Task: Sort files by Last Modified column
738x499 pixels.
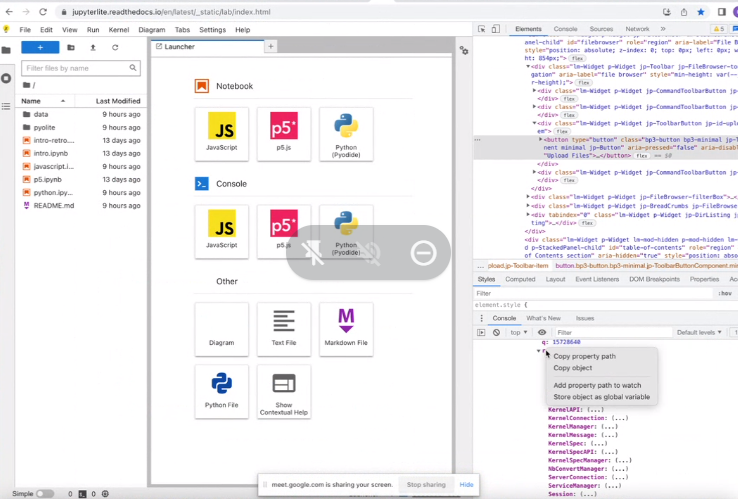Action: [x=111, y=101]
